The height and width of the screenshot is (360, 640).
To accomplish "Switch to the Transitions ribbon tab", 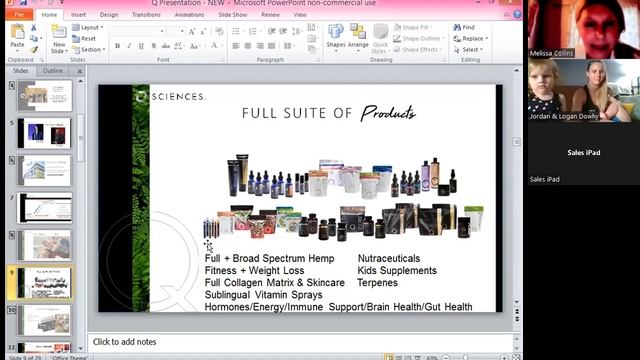I will click(x=146, y=14).
